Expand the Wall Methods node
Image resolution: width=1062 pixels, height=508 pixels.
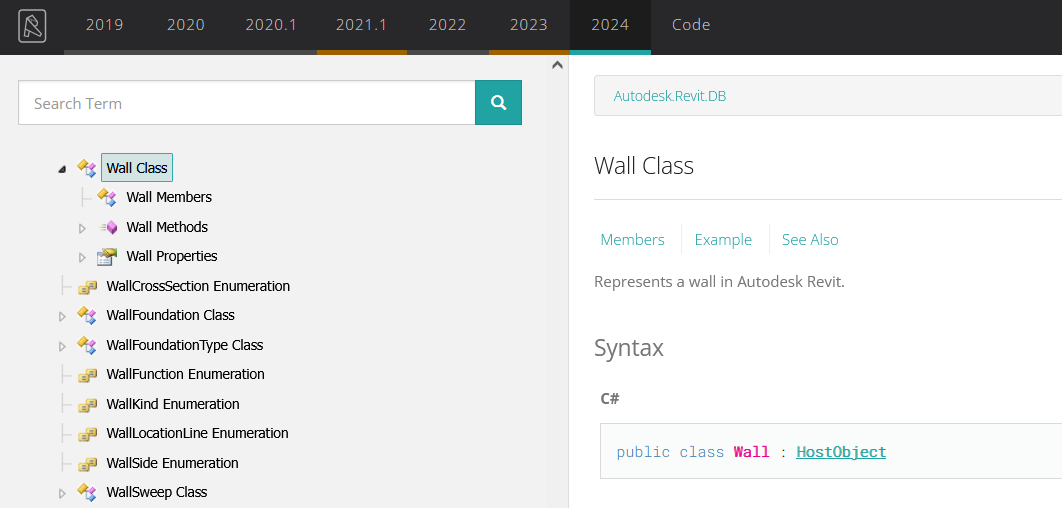coord(83,228)
